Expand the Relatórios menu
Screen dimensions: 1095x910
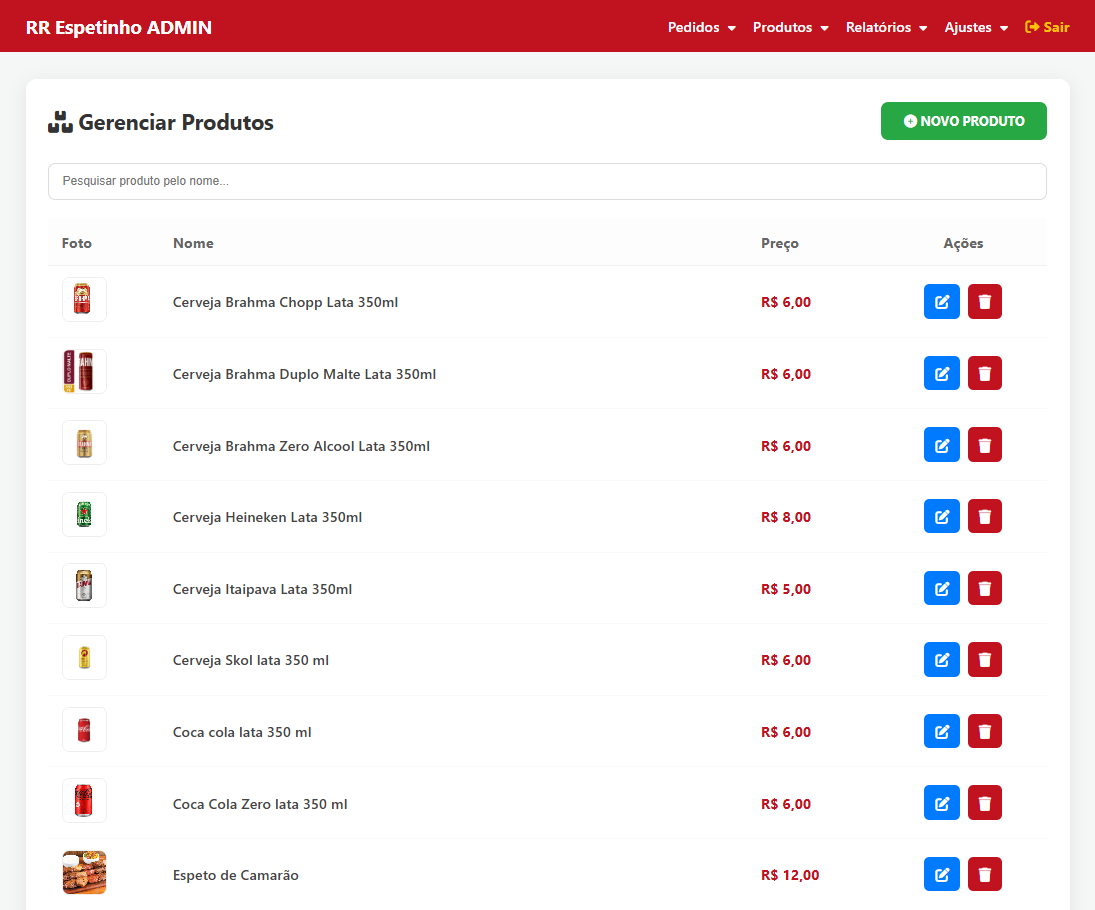[886, 27]
